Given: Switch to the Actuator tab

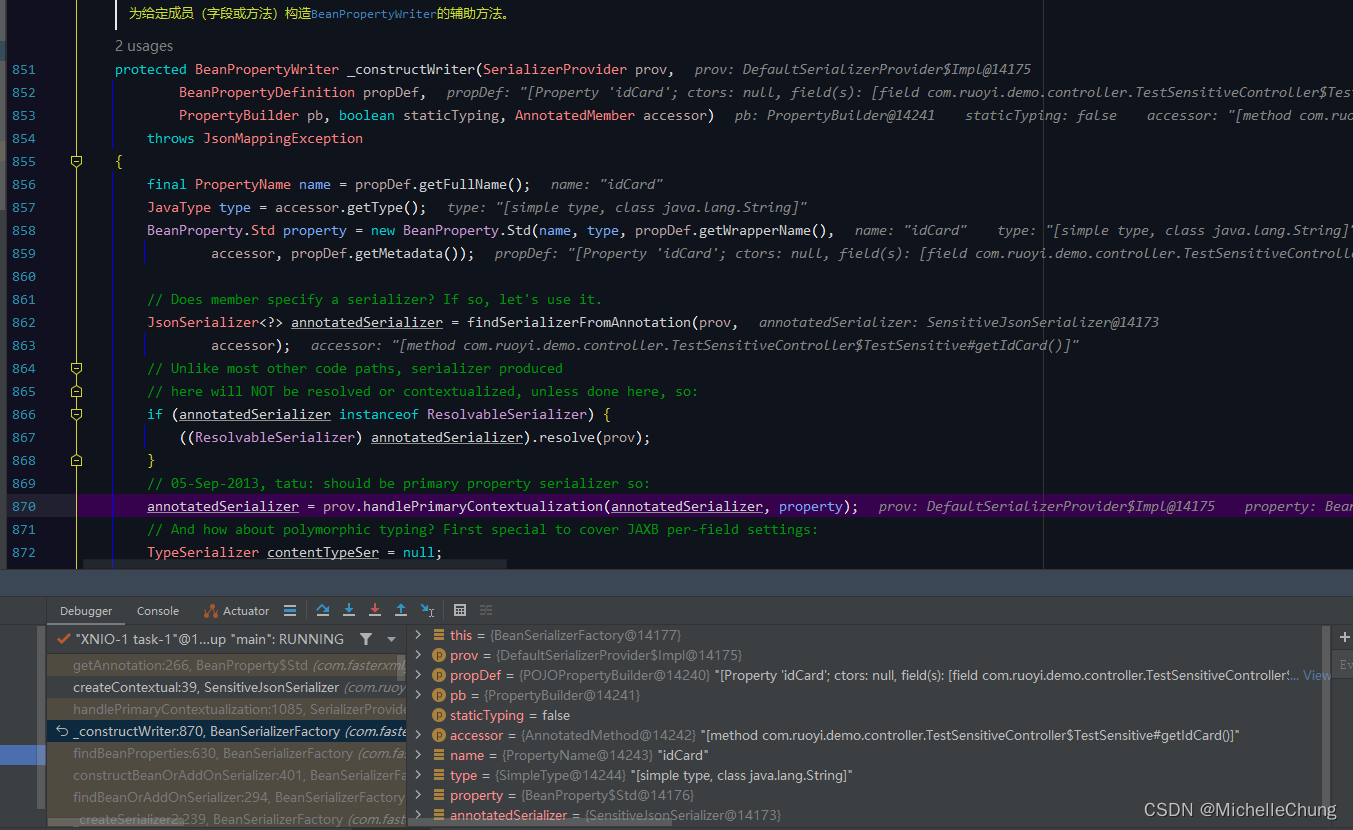Looking at the screenshot, I should [236, 611].
